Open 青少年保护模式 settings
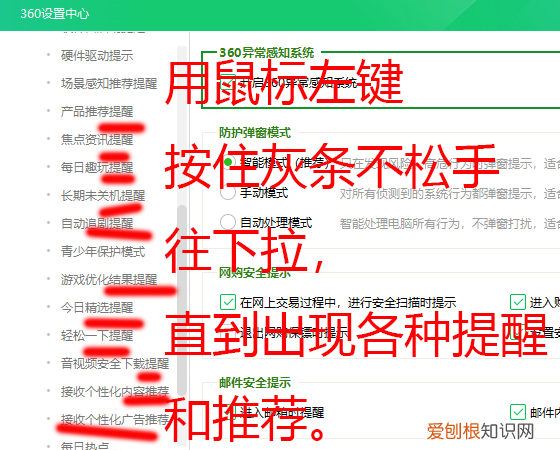560x450 pixels. pyautogui.click(x=103, y=251)
